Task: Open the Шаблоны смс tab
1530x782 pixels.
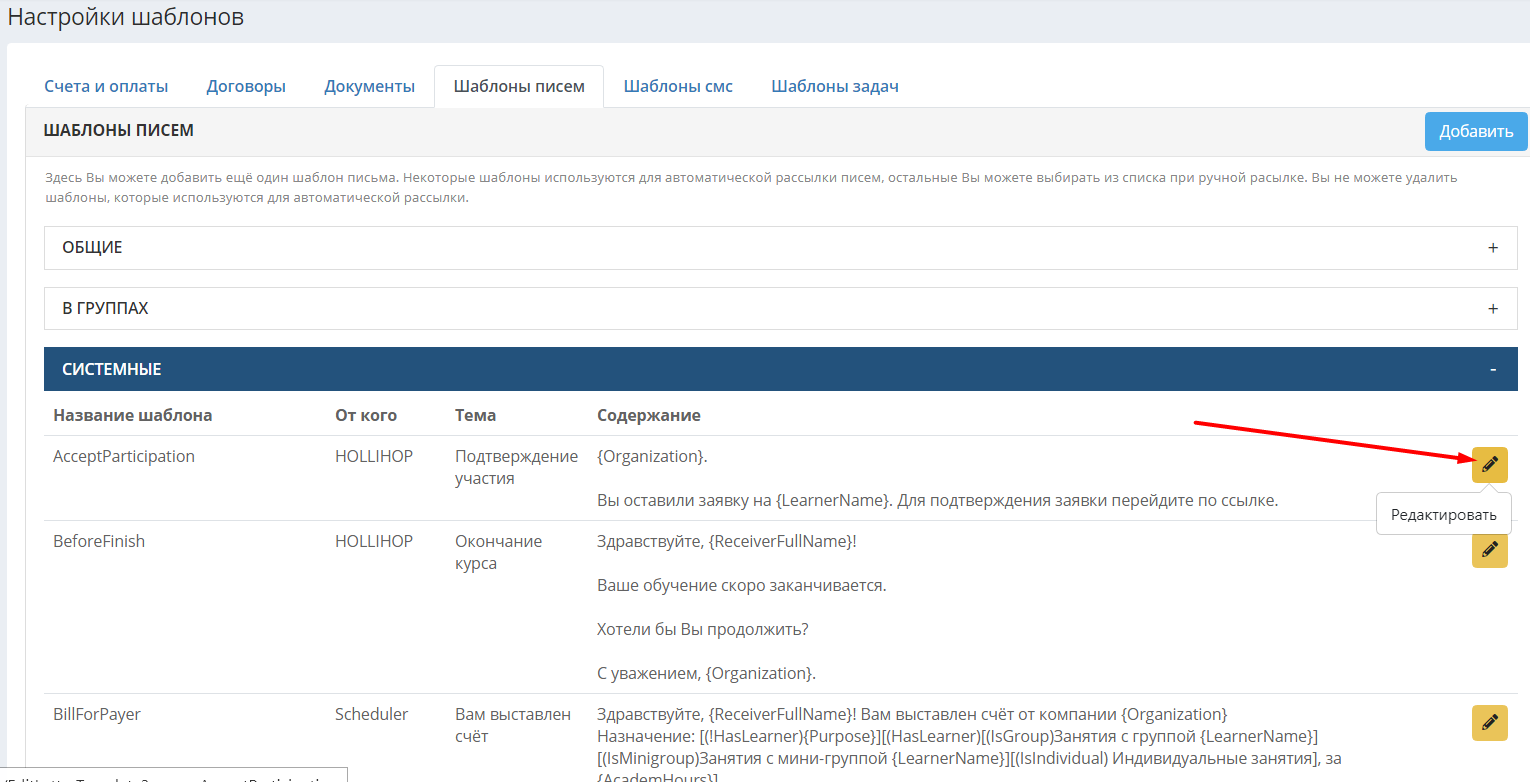Action: 678,86
